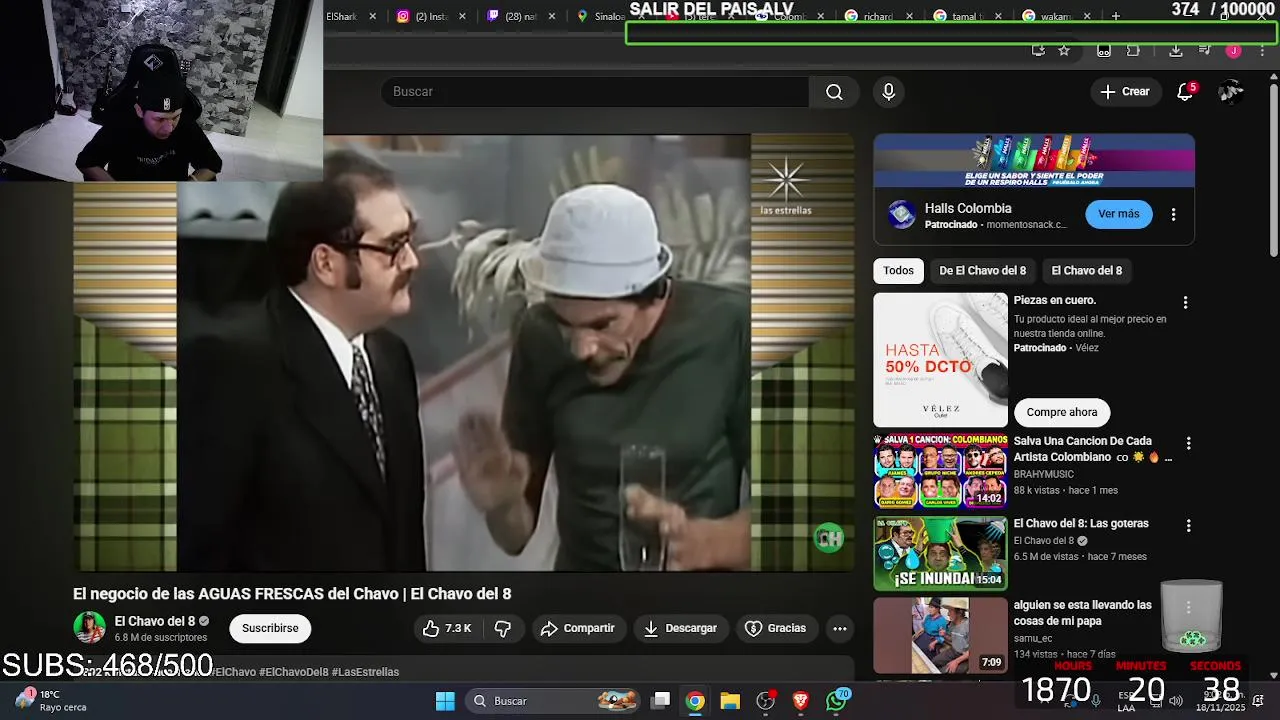Open Google Chrome from taskbar
Viewport: 1280px width, 720px height.
695,701
